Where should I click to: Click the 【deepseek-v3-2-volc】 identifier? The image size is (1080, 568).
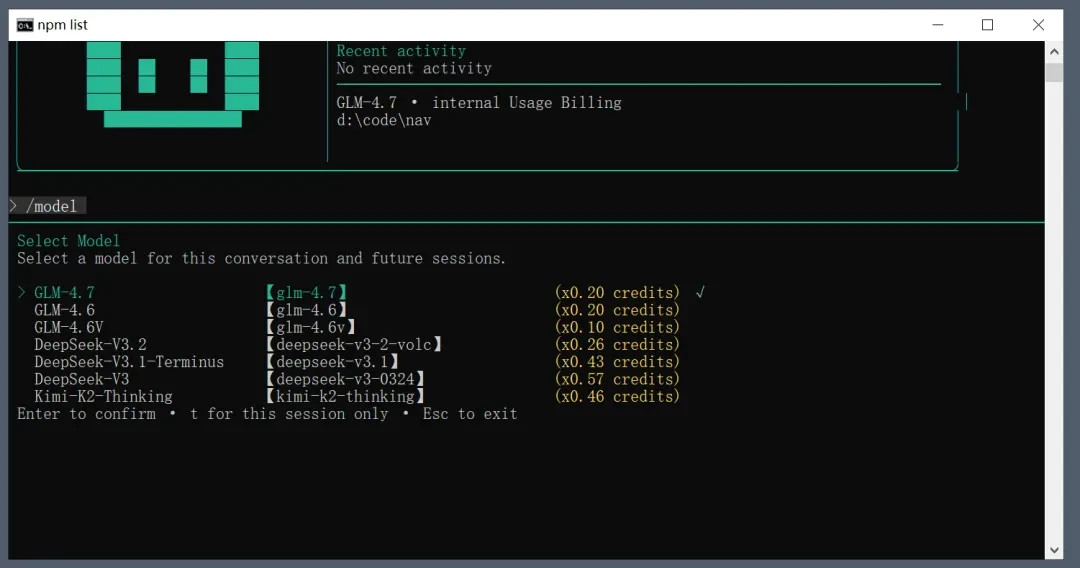[x=354, y=344]
